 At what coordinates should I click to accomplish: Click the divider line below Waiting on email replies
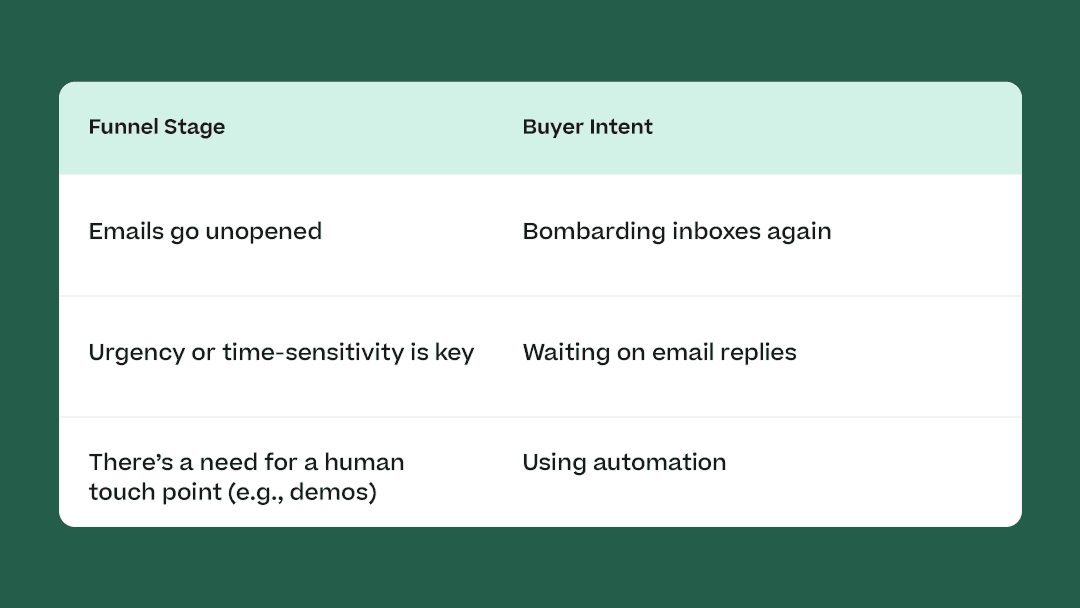[541, 417]
